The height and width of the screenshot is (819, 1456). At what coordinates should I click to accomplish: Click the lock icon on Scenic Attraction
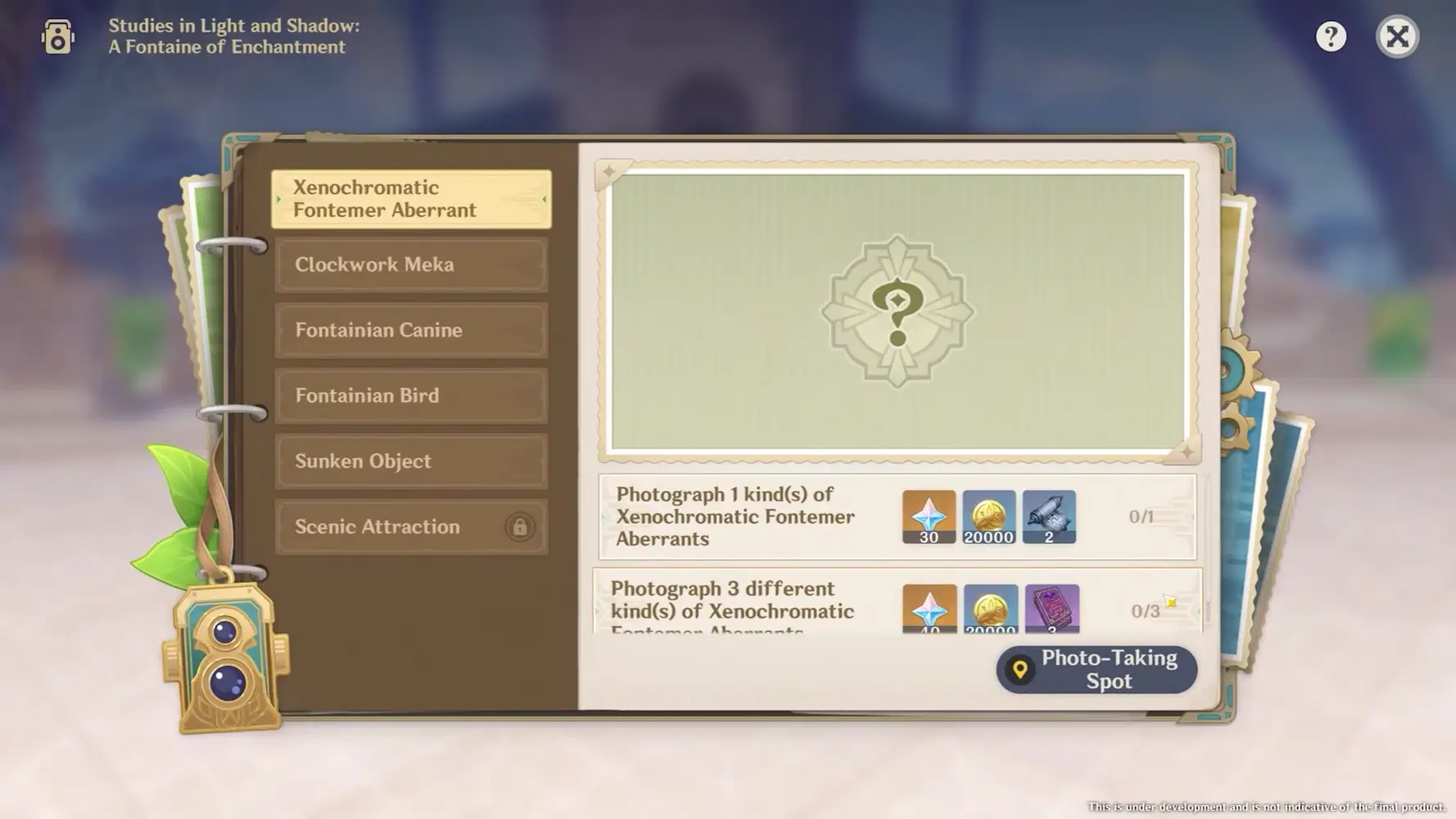519,527
